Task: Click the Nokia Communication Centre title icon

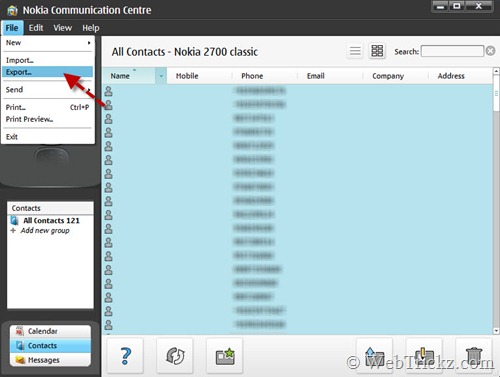Action: click(12, 10)
